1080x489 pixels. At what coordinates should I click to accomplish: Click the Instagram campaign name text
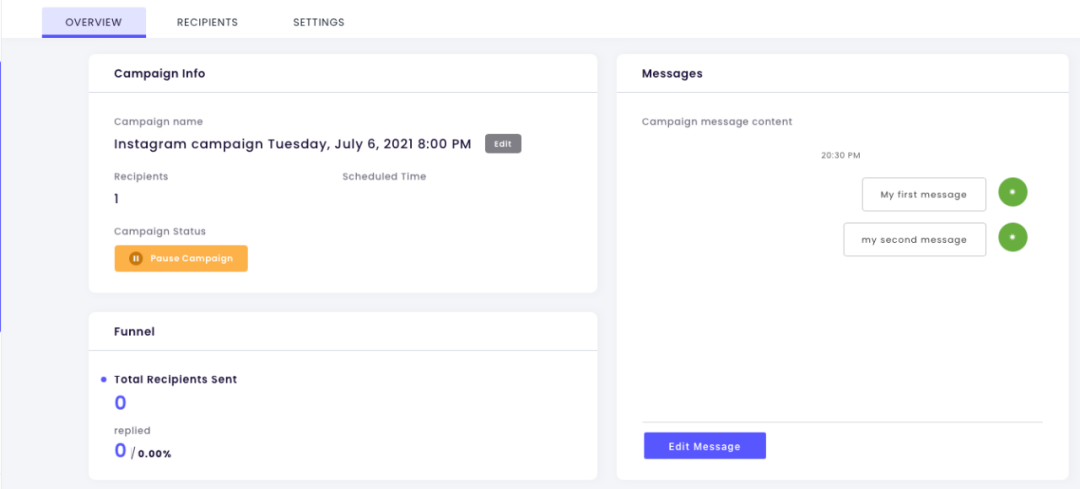click(292, 144)
